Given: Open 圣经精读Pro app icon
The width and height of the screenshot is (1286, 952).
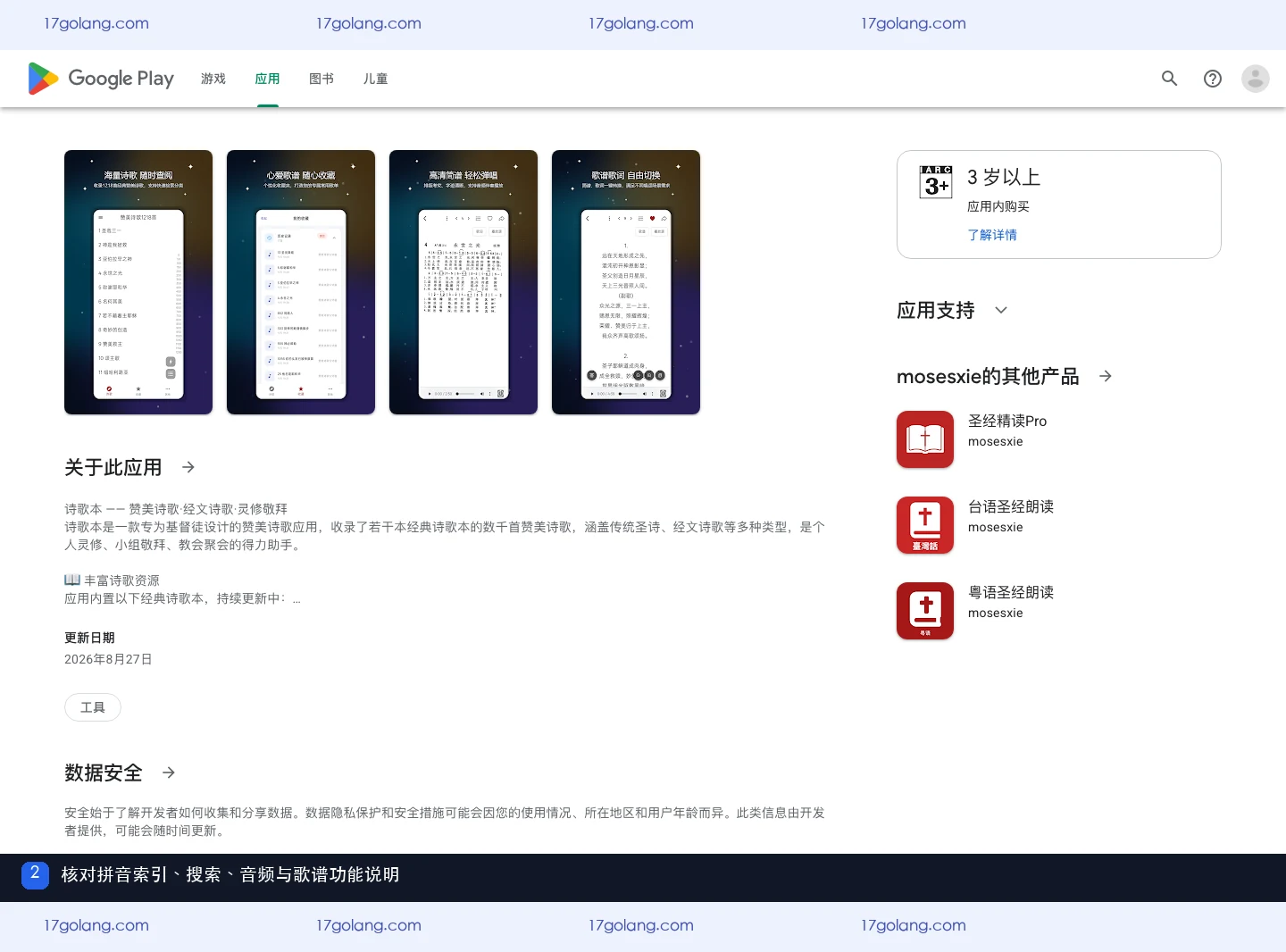Looking at the screenshot, I should click(925, 439).
